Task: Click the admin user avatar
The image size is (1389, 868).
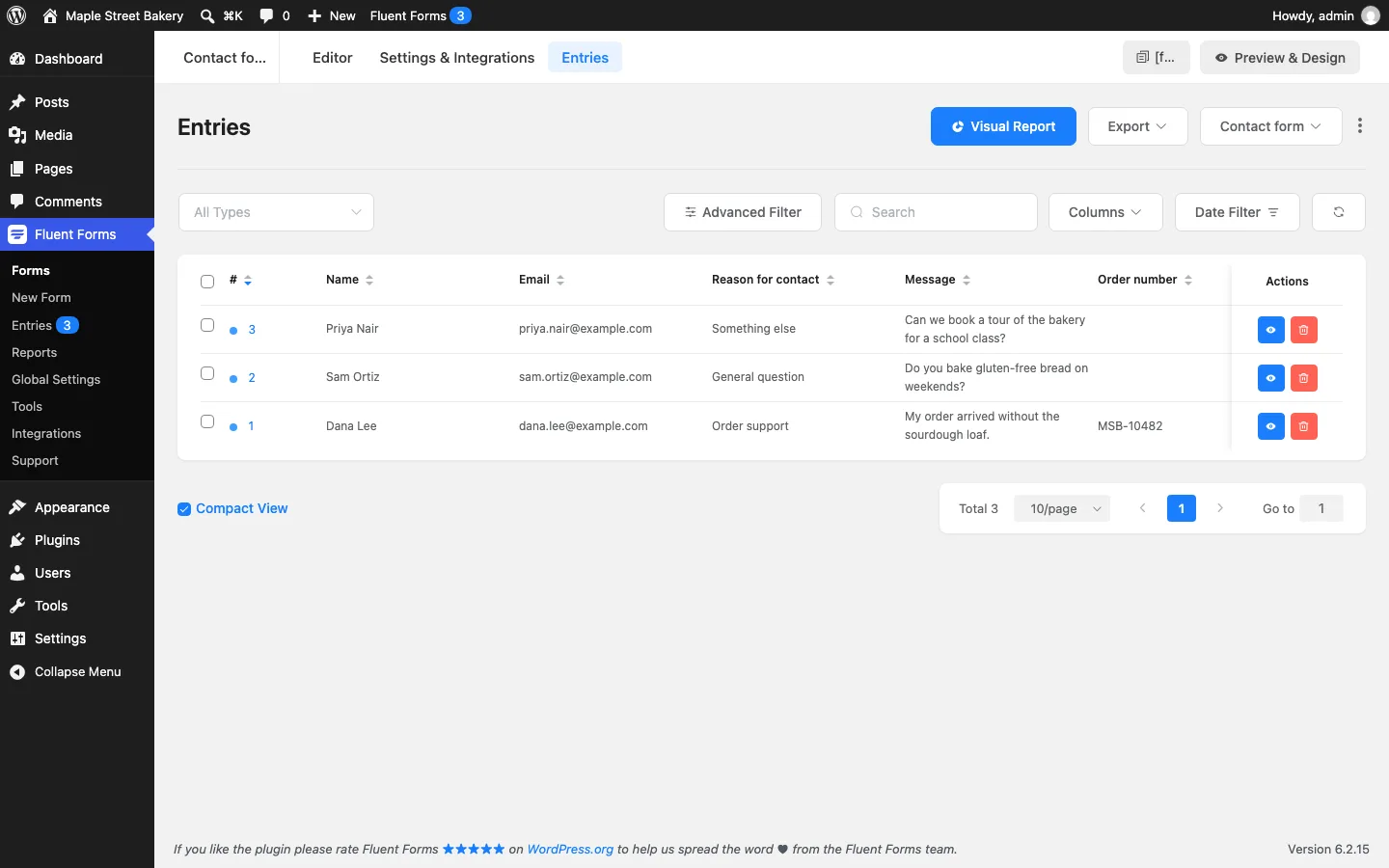Action: coord(1371,15)
